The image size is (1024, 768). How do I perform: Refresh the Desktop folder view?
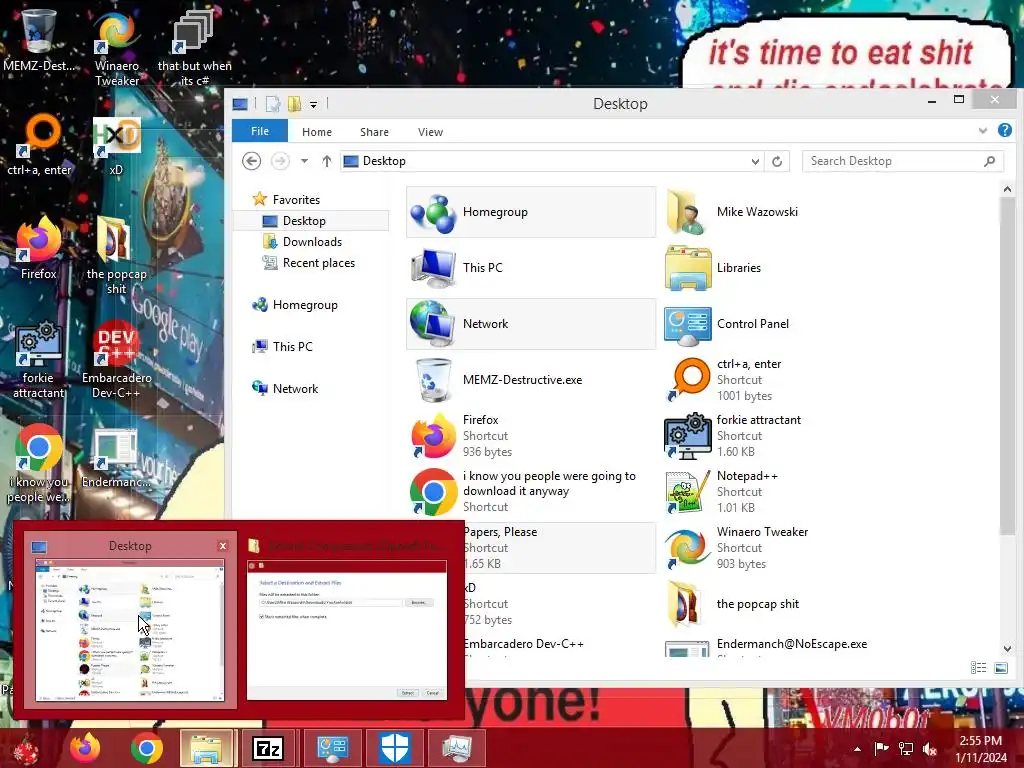[x=777, y=161]
